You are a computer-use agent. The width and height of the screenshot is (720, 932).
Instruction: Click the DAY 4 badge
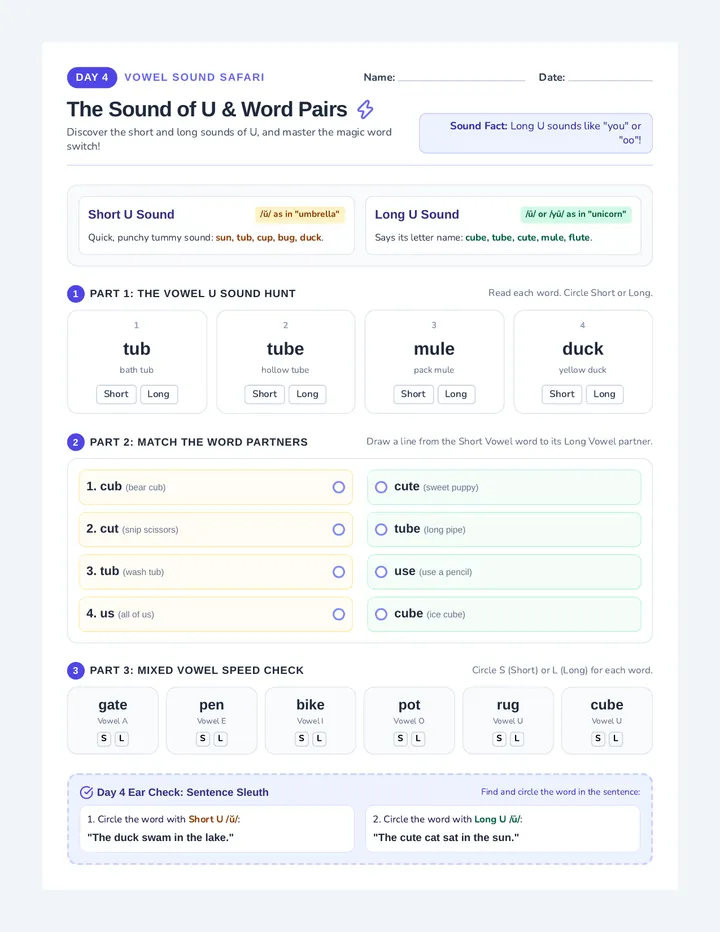pos(92,77)
